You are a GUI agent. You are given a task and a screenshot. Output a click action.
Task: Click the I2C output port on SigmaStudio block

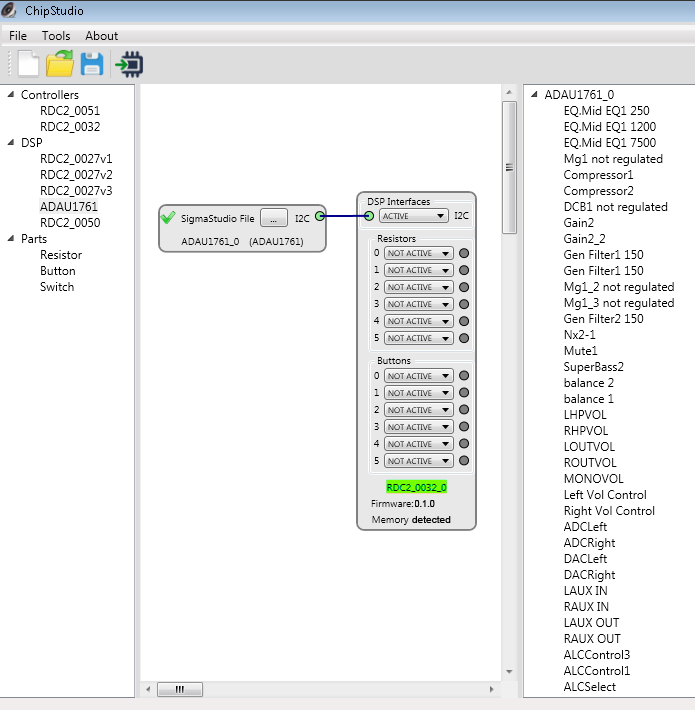[319, 216]
